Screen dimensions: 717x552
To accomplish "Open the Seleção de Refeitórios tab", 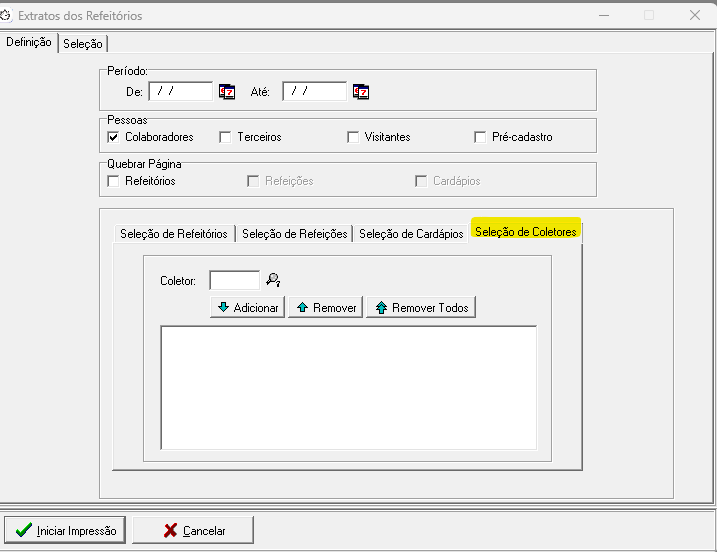I will (x=174, y=233).
